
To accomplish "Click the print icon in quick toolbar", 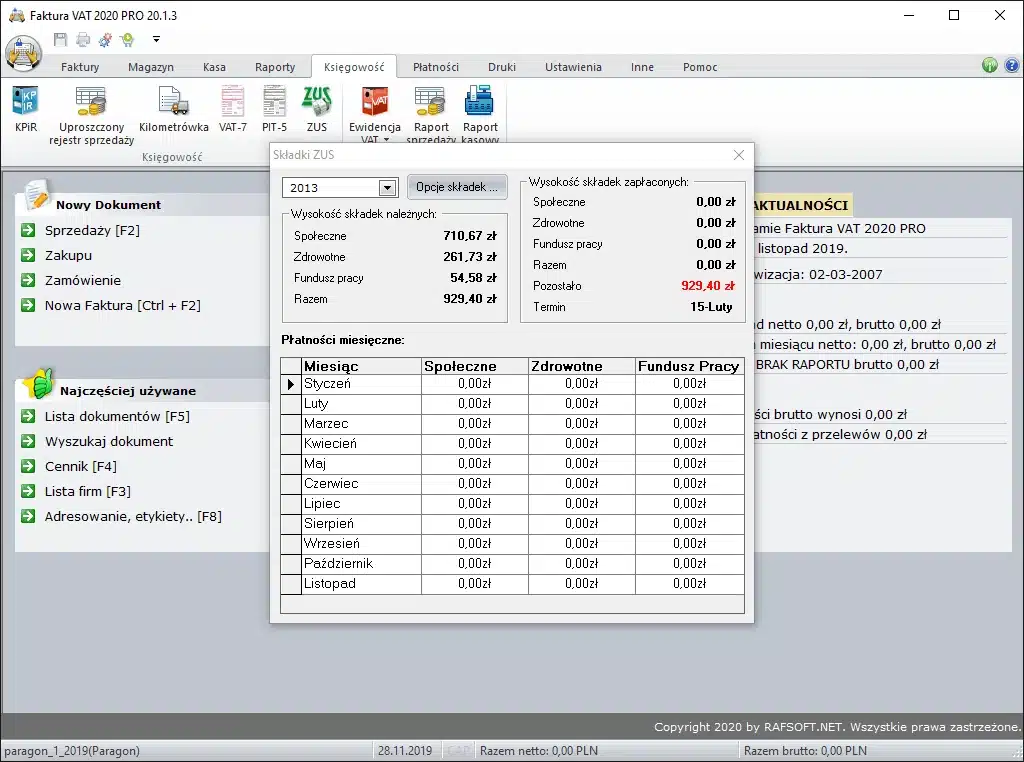I will [83, 40].
